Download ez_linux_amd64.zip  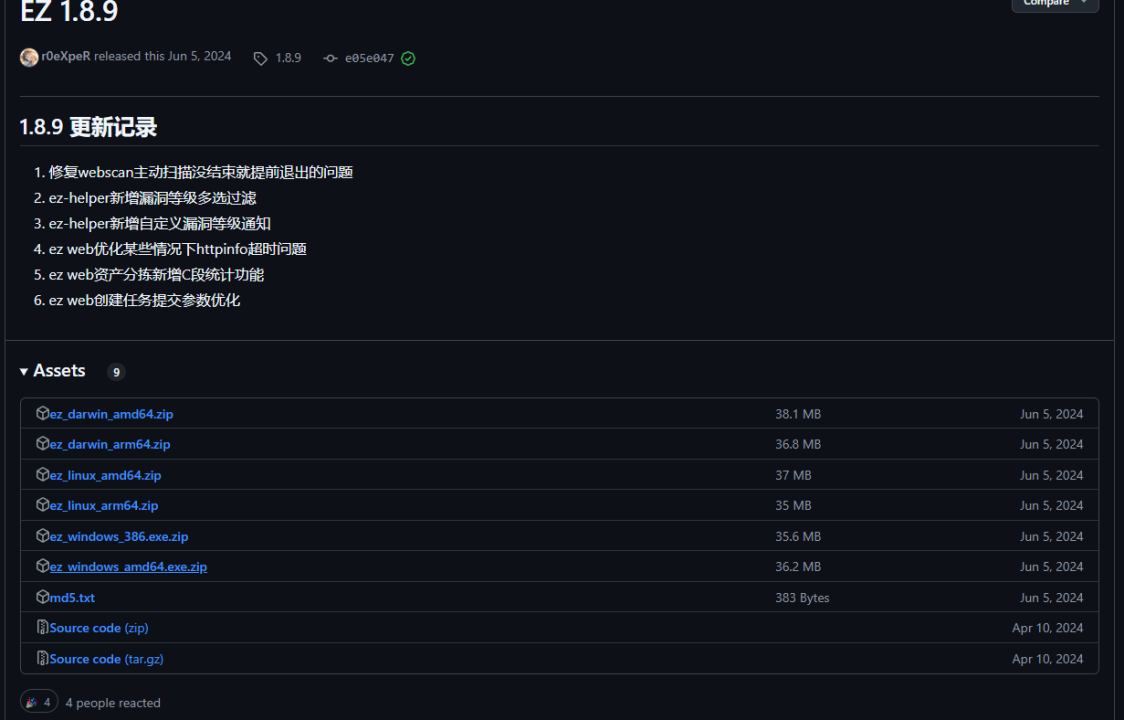tap(105, 475)
